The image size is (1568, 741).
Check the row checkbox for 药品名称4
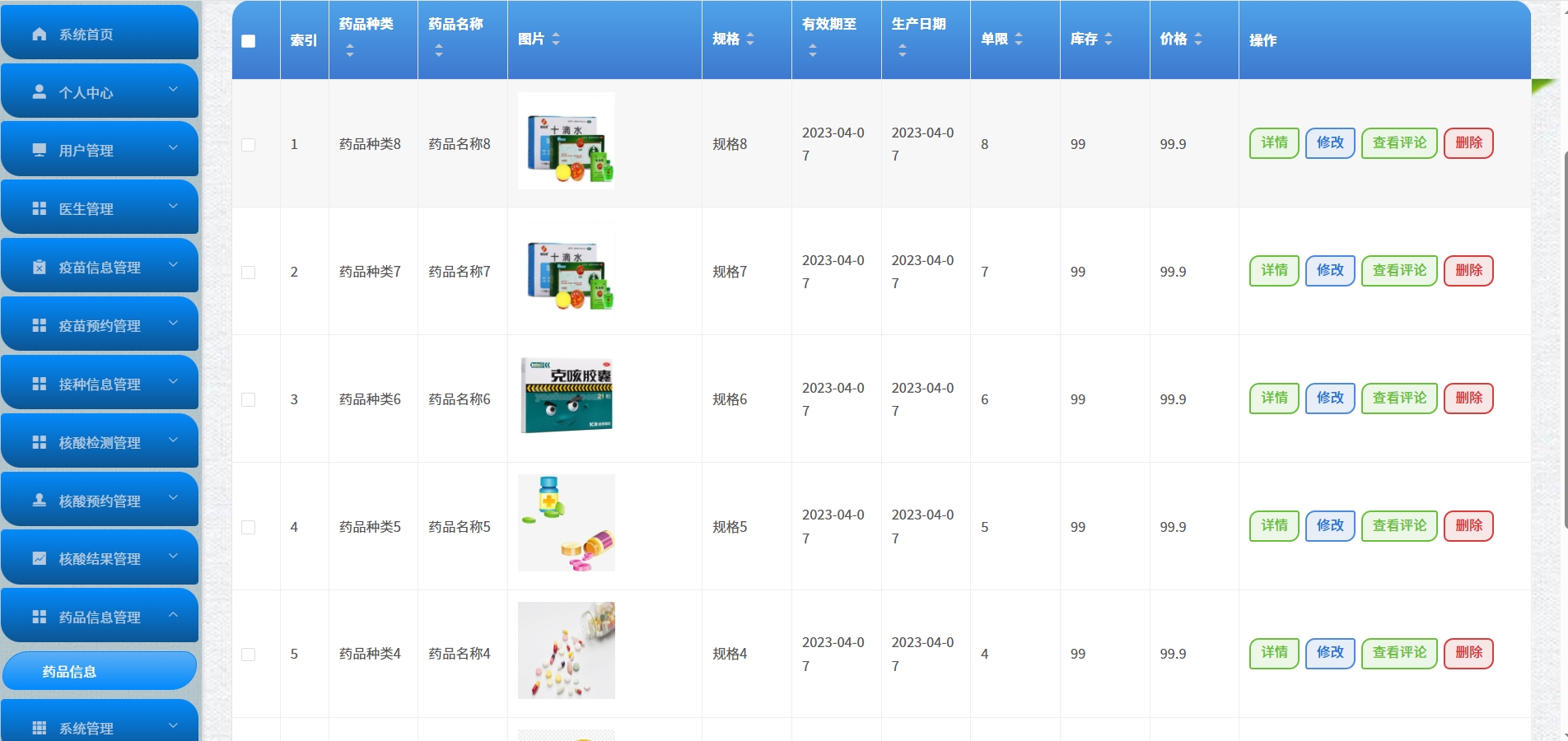tap(249, 655)
